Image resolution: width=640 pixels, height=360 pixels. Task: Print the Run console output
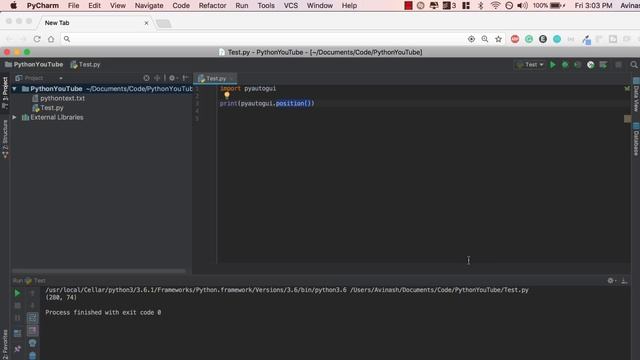point(33,343)
